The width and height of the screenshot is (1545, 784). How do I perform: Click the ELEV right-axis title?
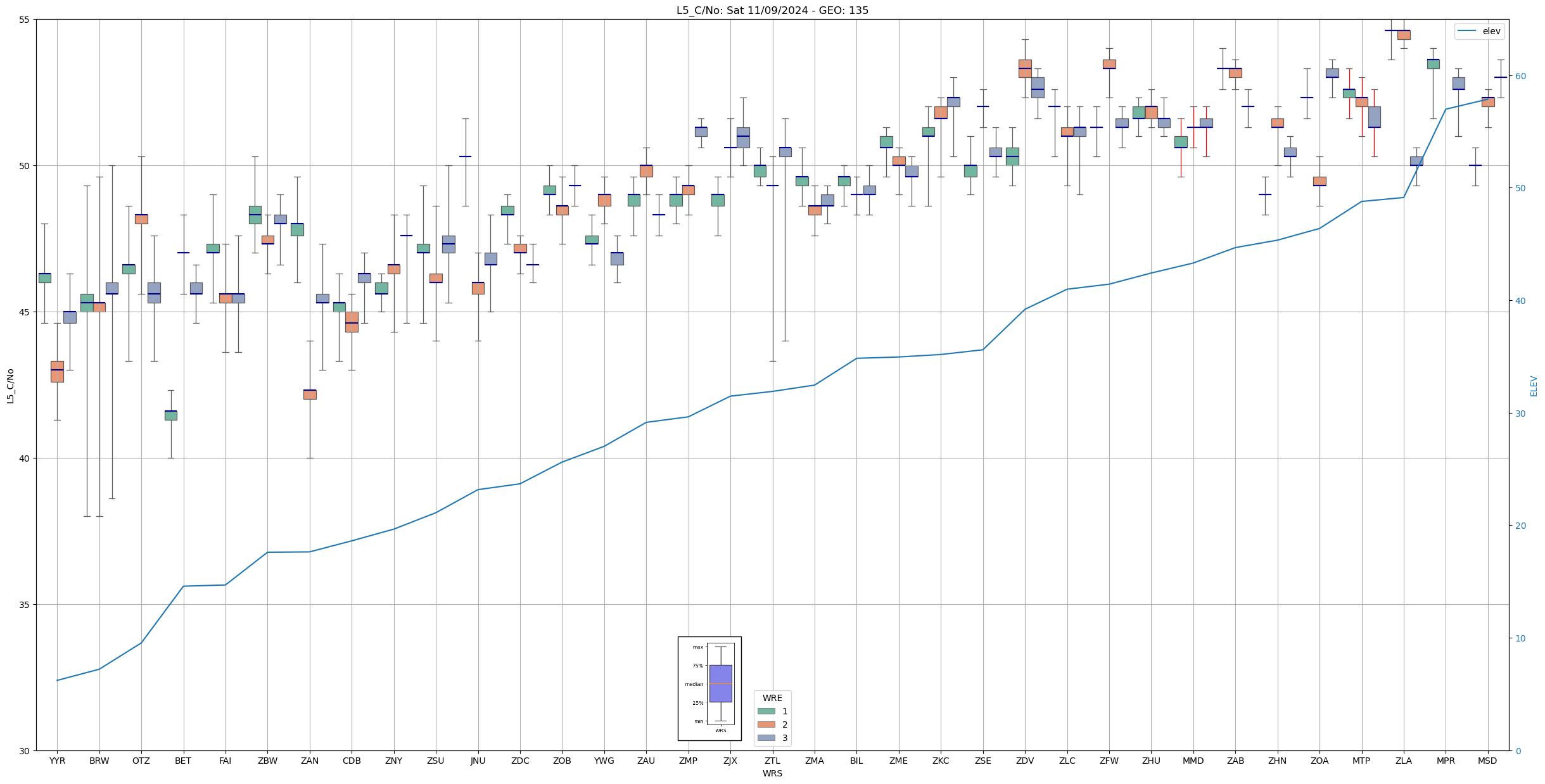coord(1534,386)
